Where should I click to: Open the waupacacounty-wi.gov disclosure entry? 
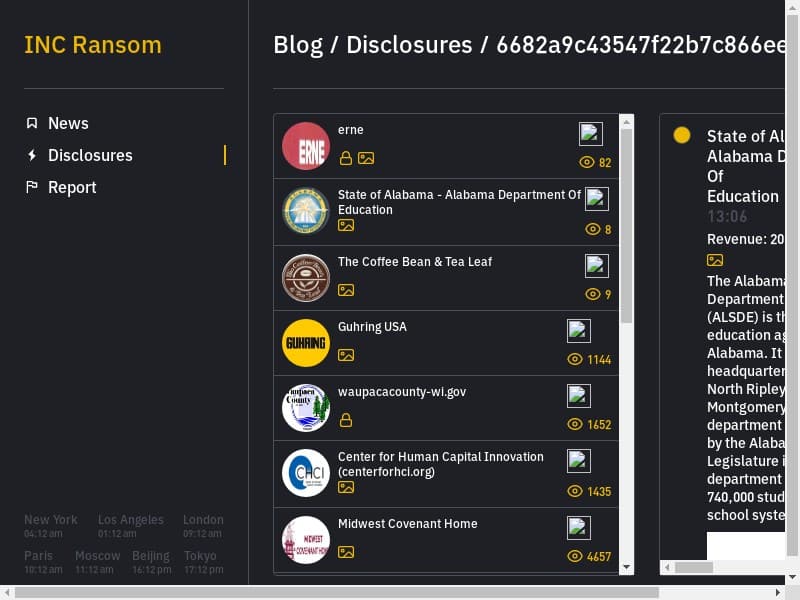coord(446,408)
